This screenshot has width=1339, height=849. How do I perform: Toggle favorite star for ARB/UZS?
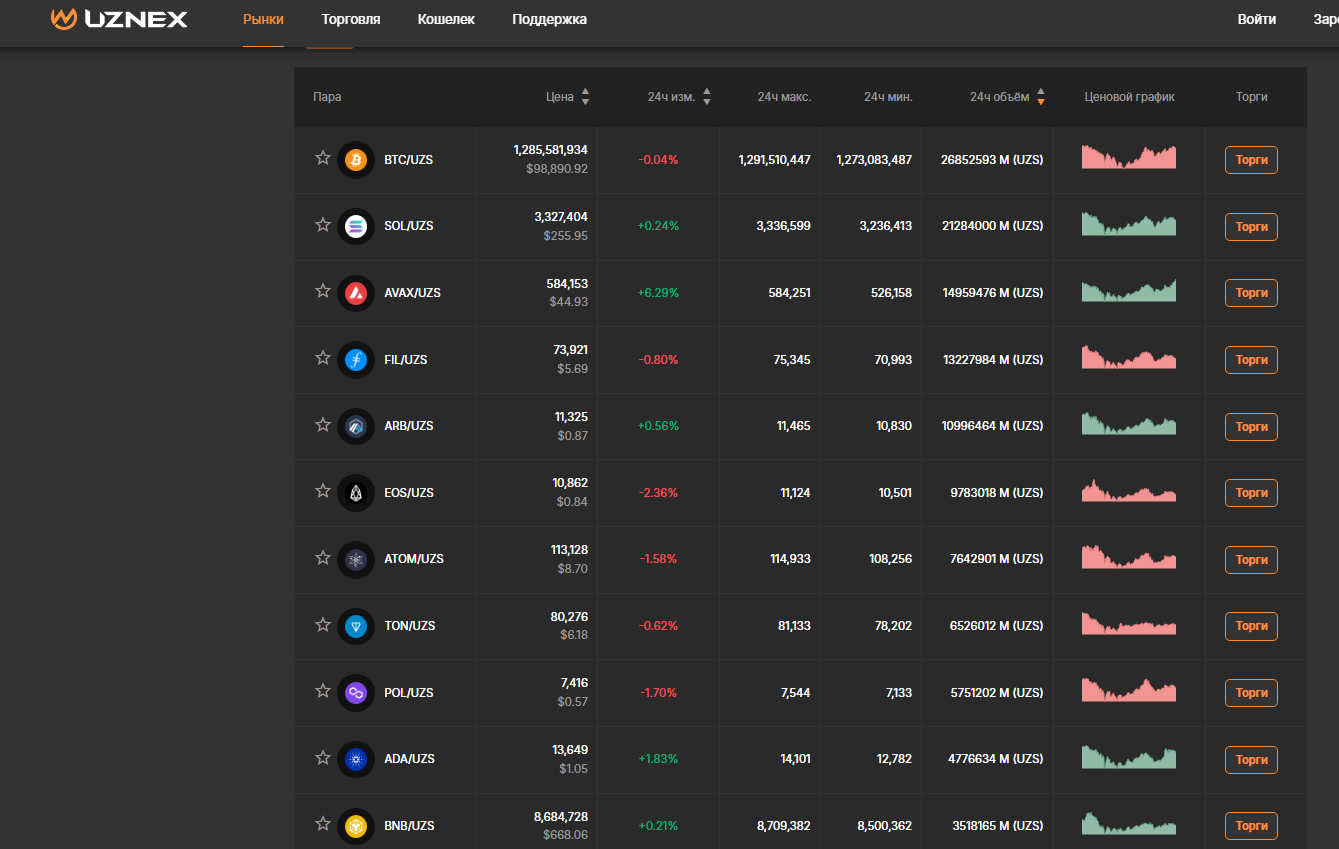coord(323,425)
